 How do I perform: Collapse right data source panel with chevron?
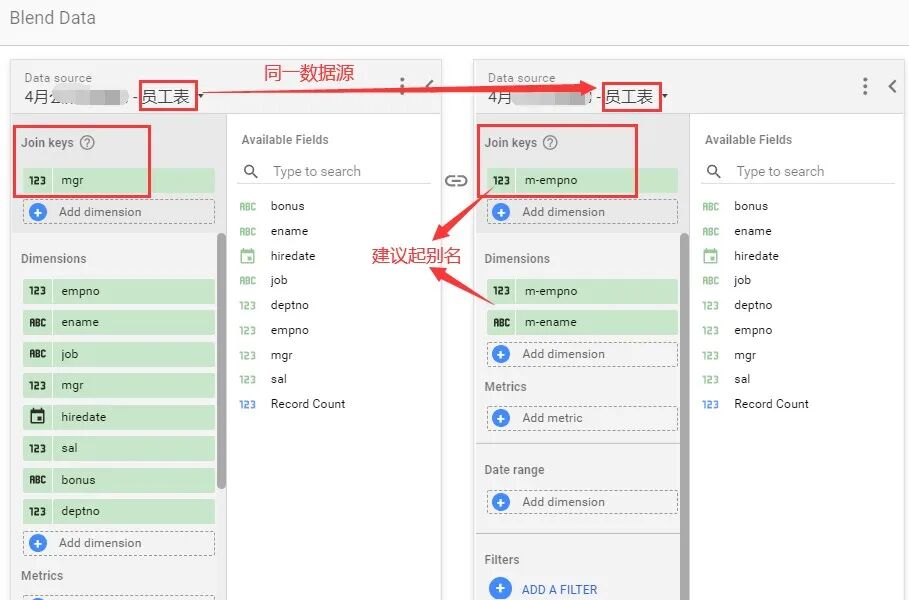[x=892, y=86]
